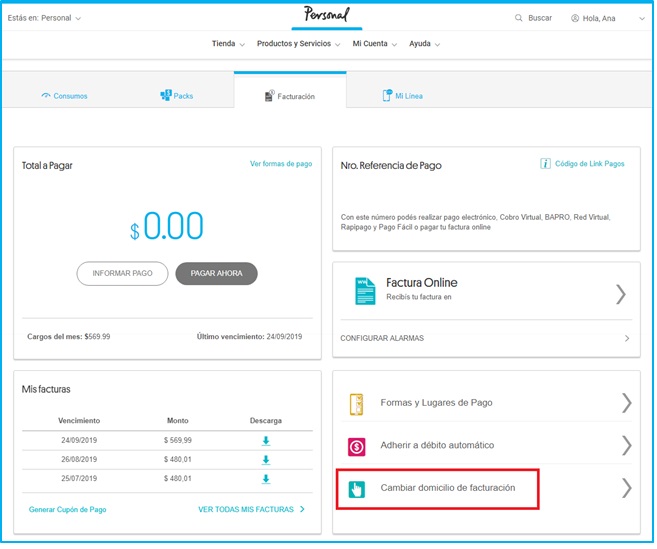Click the Consumos gauge icon
The image size is (657, 549).
46,96
